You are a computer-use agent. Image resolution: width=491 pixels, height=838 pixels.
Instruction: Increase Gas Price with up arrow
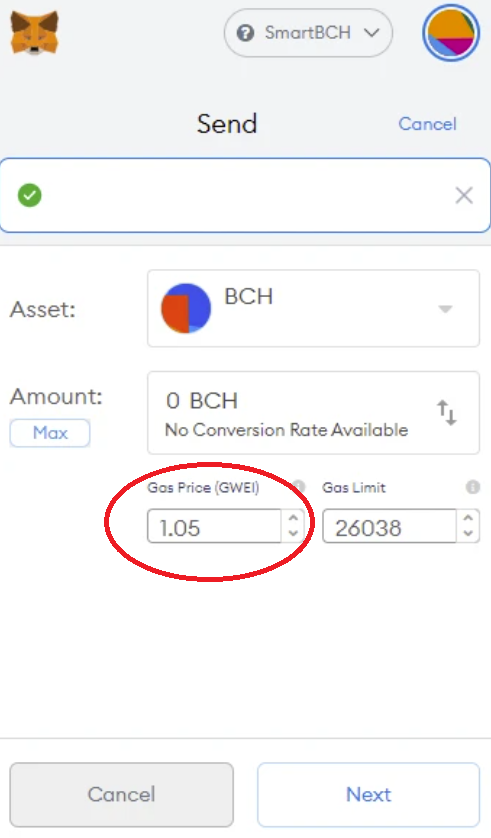tap(293, 518)
